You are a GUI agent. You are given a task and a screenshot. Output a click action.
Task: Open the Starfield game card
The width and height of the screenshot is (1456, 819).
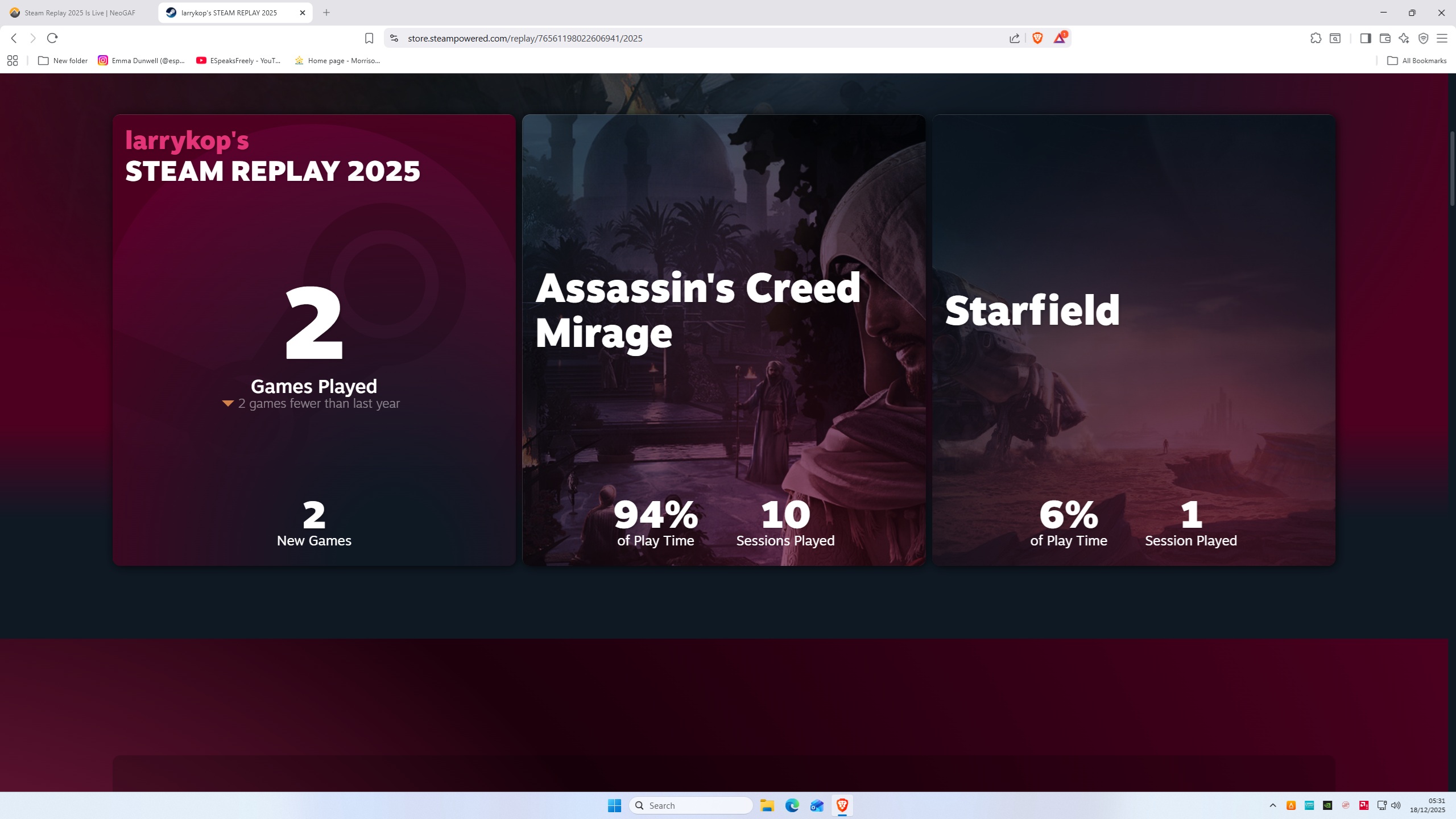coord(1134,340)
